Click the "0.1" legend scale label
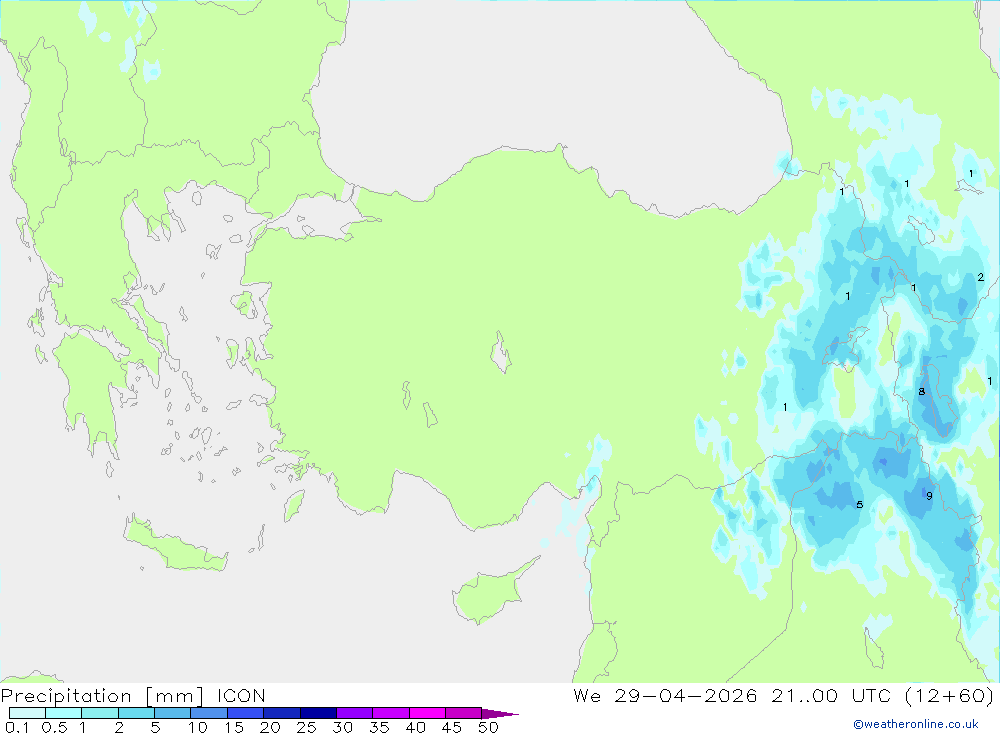Screen dimensions: 1000x733 click(x=17, y=727)
